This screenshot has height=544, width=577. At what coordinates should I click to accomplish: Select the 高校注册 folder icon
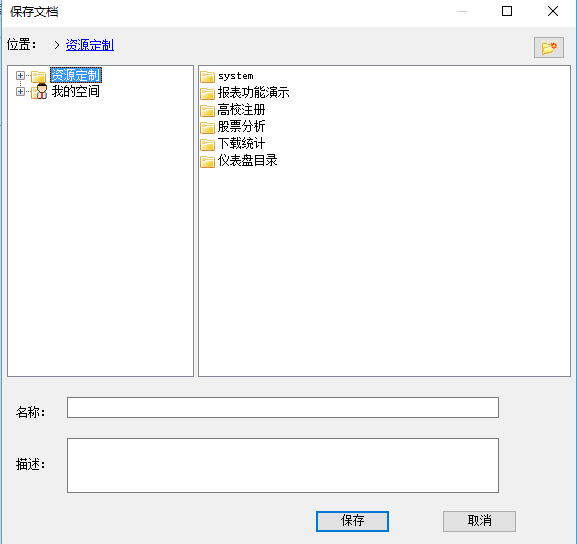click(207, 110)
